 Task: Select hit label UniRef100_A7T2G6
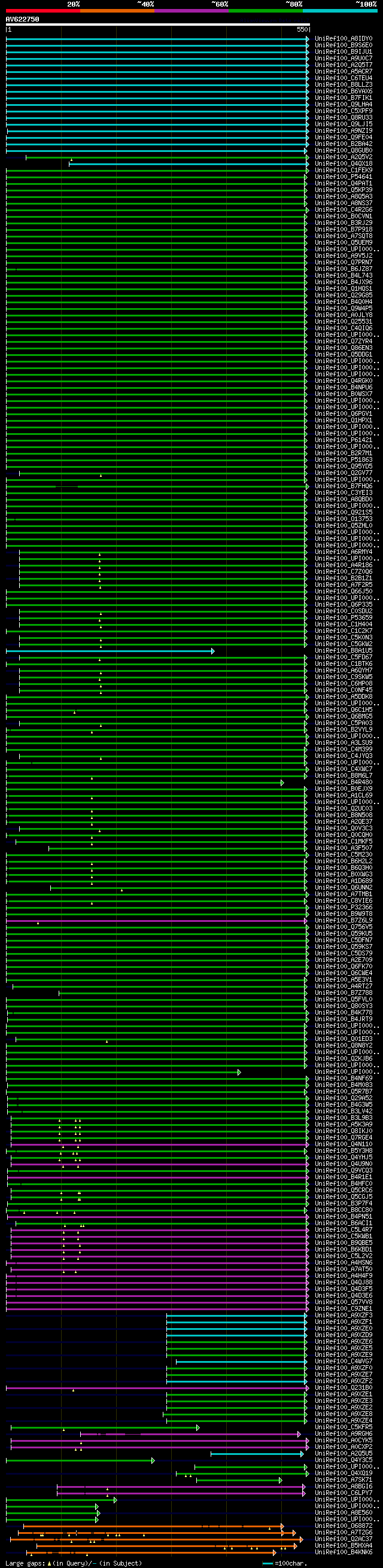click(x=344, y=1533)
